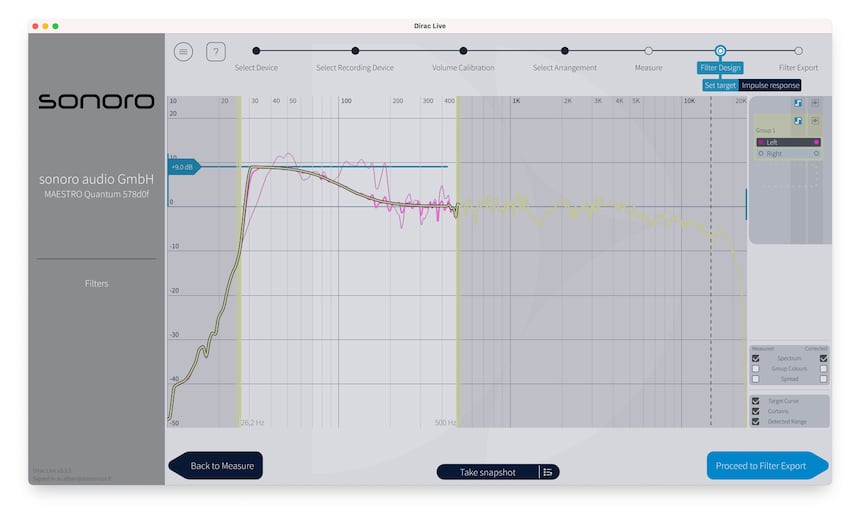Click the top add-group plus icon

coord(815,103)
